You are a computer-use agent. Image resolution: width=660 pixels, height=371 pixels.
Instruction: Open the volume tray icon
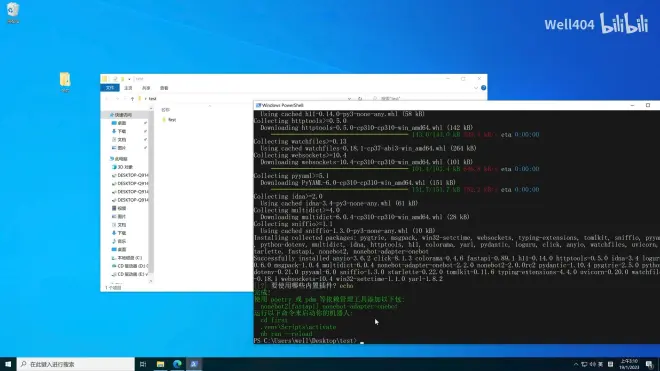pyautogui.click(x=593, y=364)
